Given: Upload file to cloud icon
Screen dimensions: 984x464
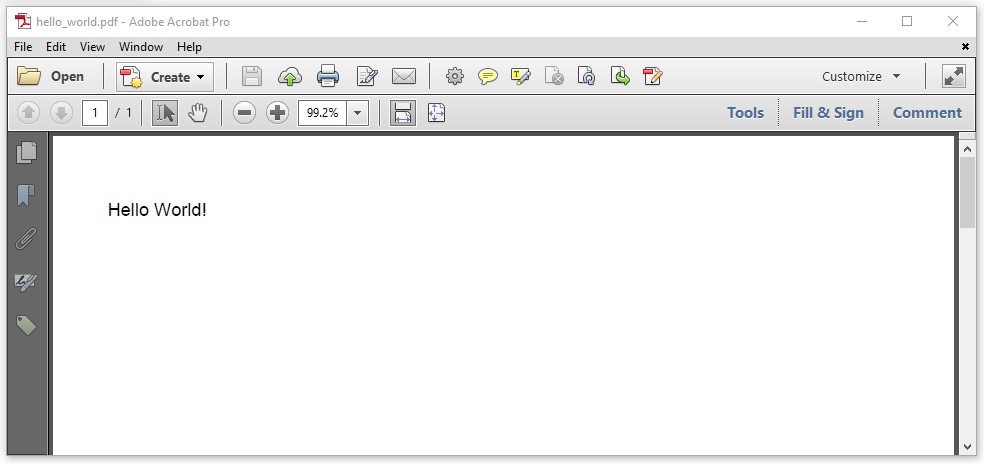Looking at the screenshot, I should [289, 77].
